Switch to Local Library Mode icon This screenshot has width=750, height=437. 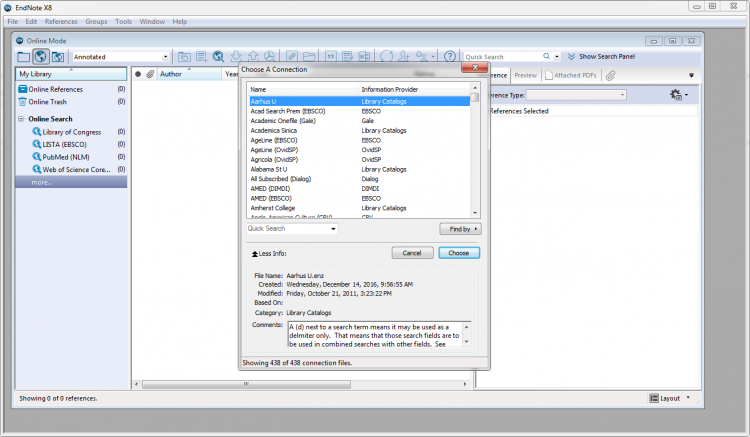[x=23, y=57]
